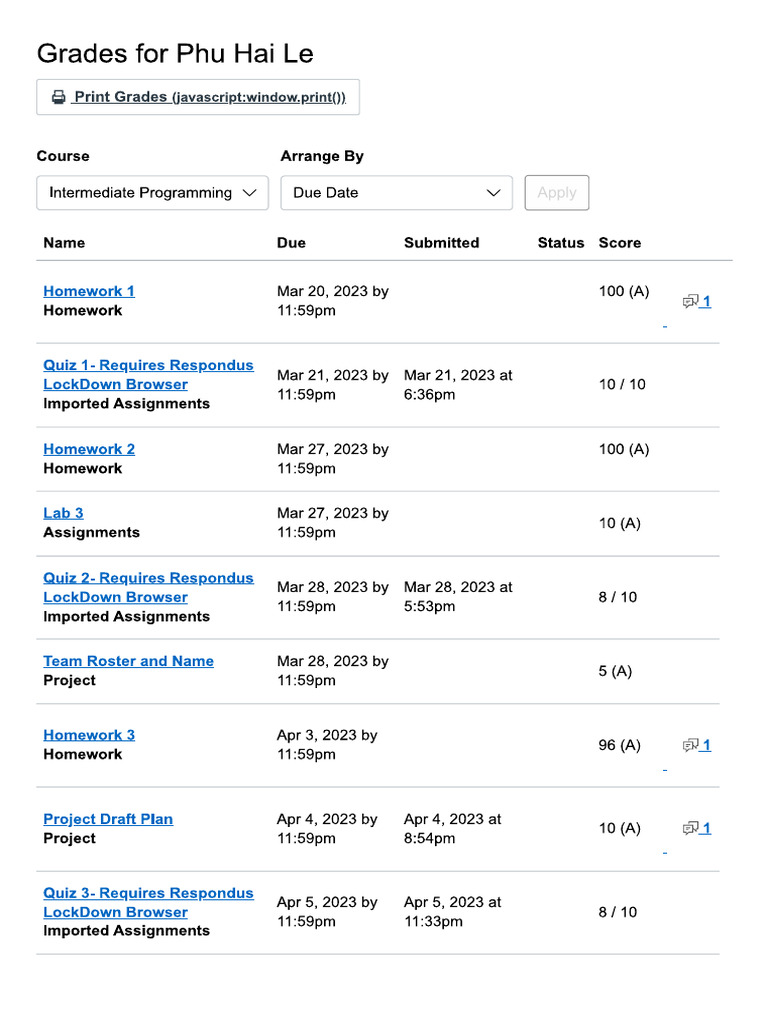The width and height of the screenshot is (768, 1024).
Task: Click the Due column header
Action: (x=291, y=243)
